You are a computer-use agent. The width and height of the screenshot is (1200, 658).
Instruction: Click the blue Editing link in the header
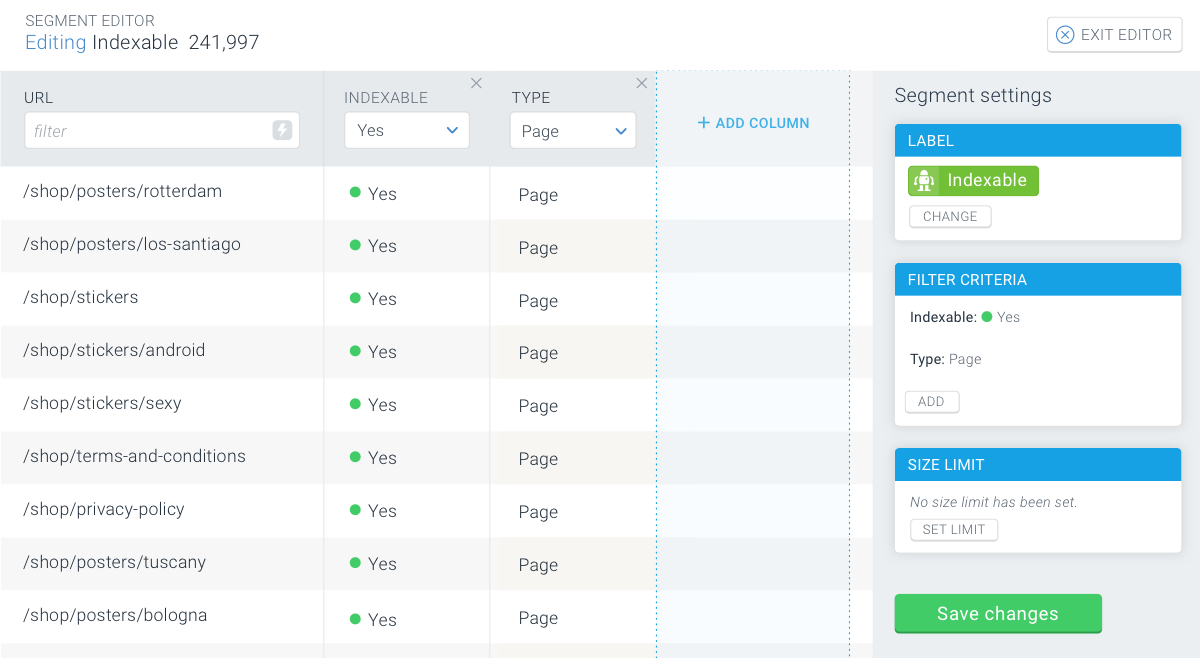pyautogui.click(x=56, y=42)
